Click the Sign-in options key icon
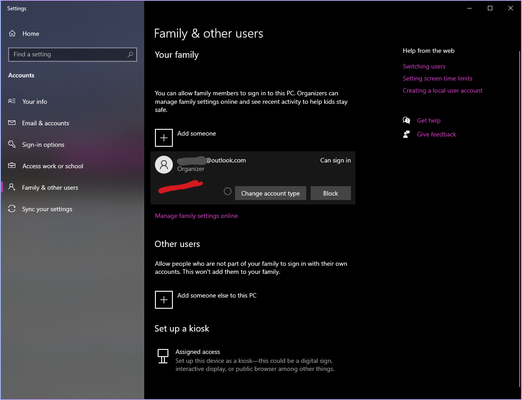 [x=12, y=144]
